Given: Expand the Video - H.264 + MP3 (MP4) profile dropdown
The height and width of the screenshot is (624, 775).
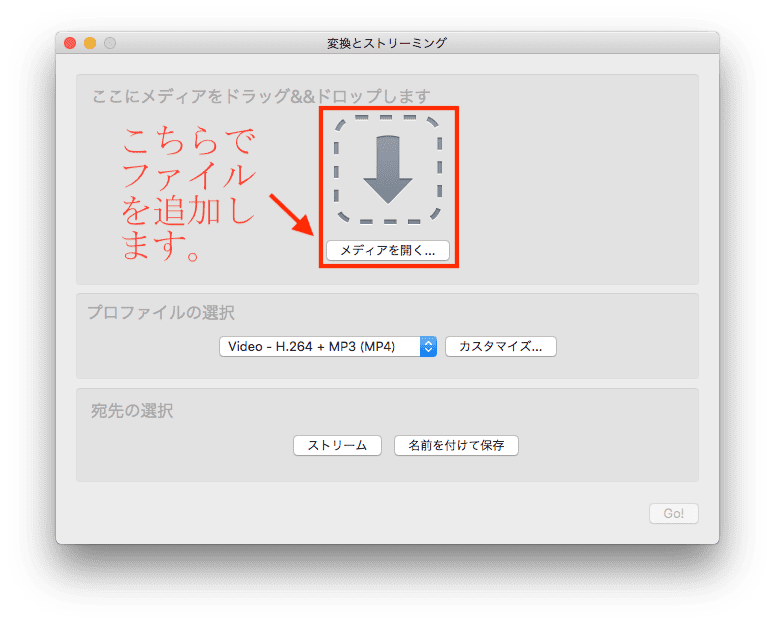Looking at the screenshot, I should tap(328, 347).
